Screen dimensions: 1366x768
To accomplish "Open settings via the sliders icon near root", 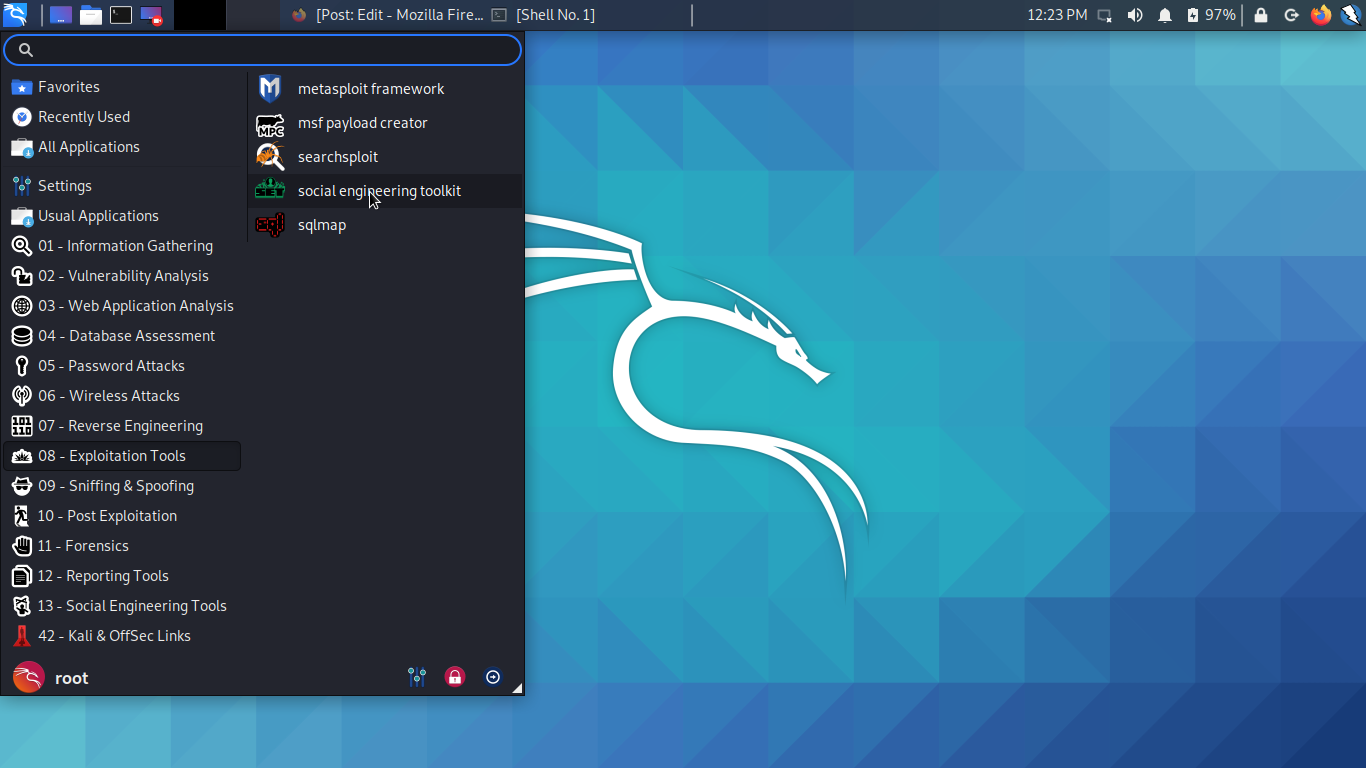I will (x=417, y=677).
